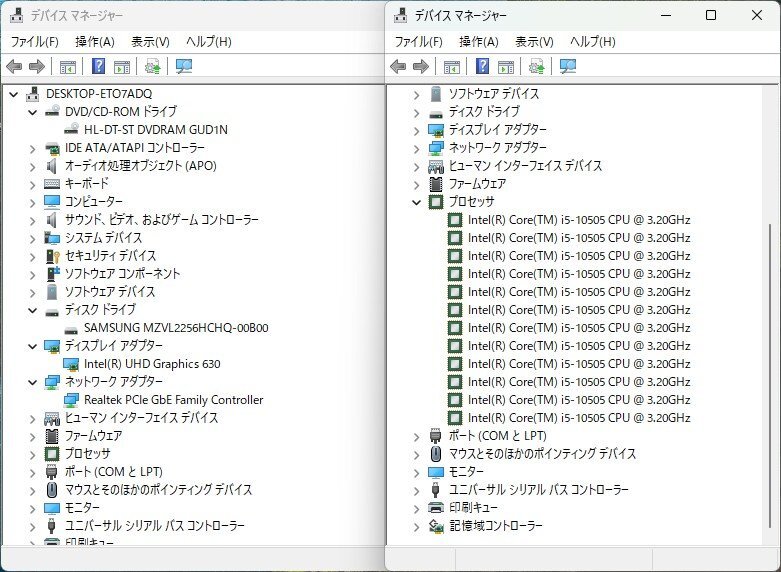
Task: Select Intel(R) UHD Graphics 630 adapter
Action: 152,364
